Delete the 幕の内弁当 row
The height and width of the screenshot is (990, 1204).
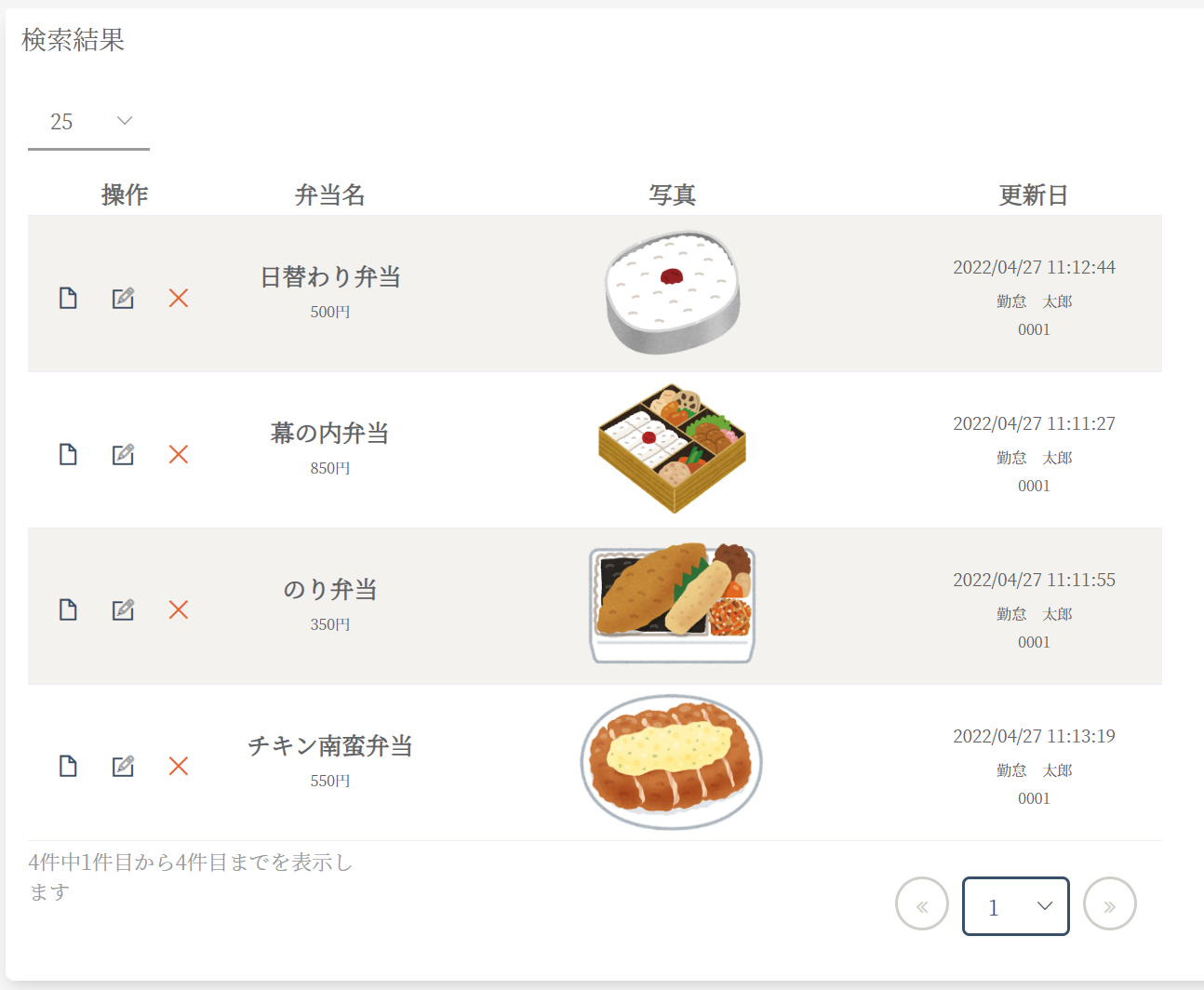179,454
